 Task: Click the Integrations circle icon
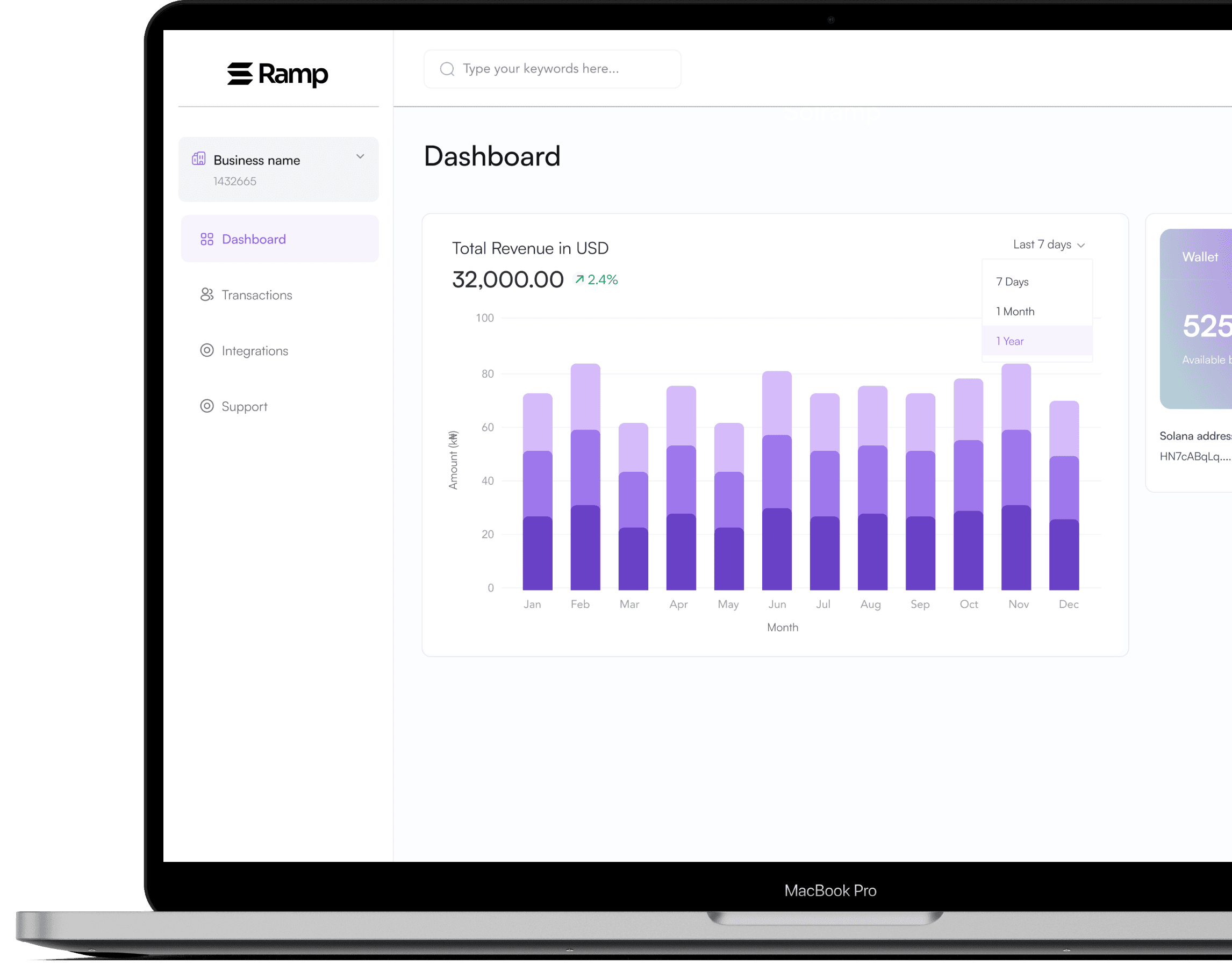(x=207, y=350)
